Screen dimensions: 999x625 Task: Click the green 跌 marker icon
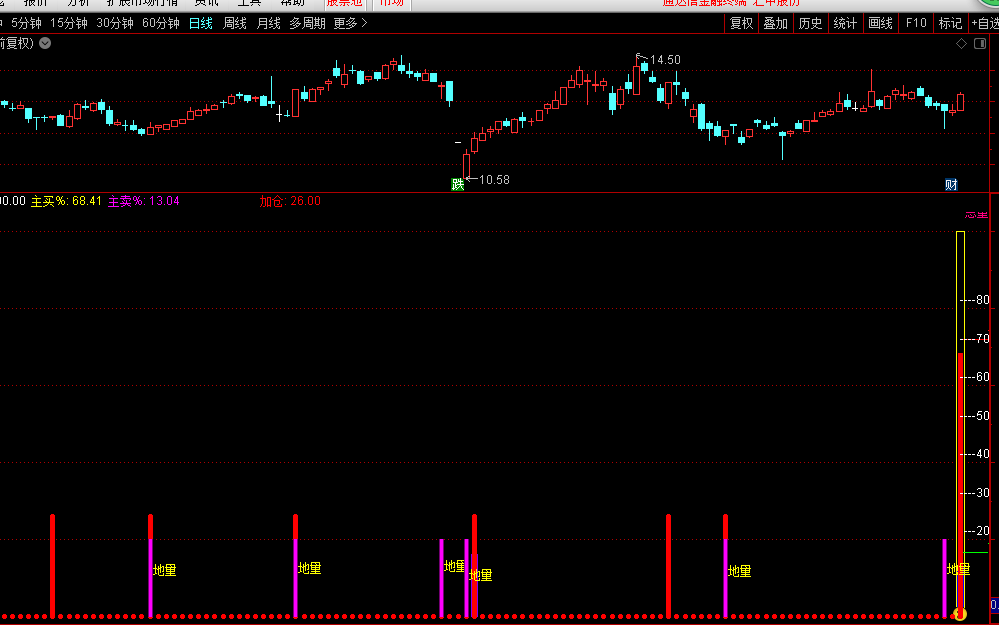[x=458, y=184]
